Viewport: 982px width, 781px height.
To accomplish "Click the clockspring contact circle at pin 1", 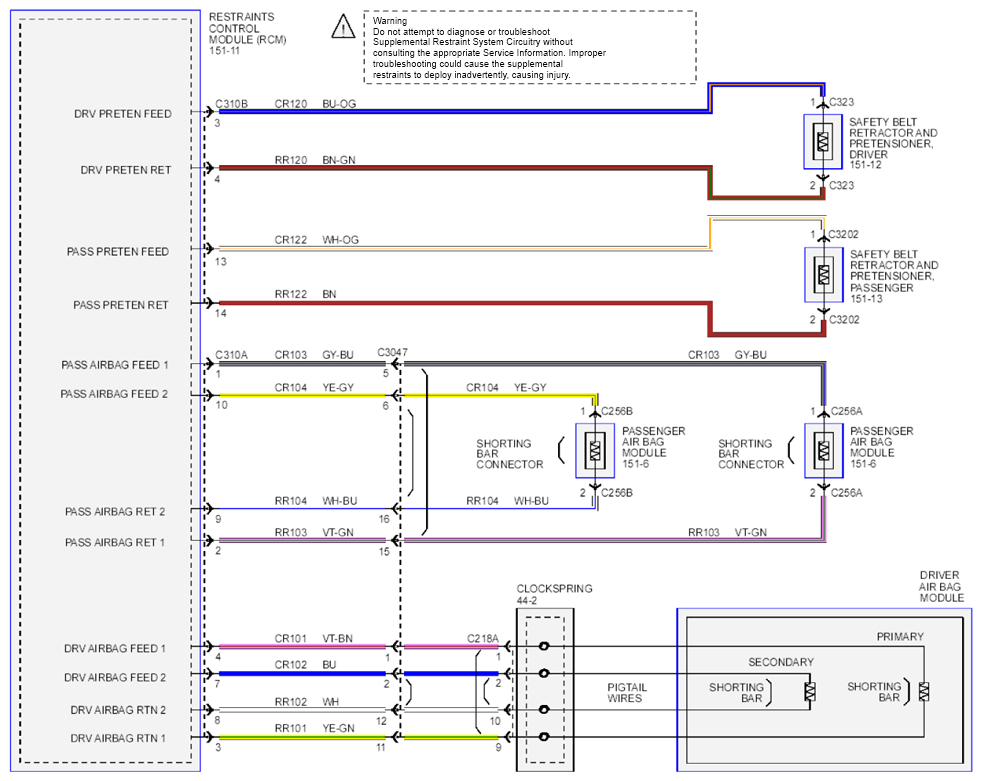I will coord(544,646).
